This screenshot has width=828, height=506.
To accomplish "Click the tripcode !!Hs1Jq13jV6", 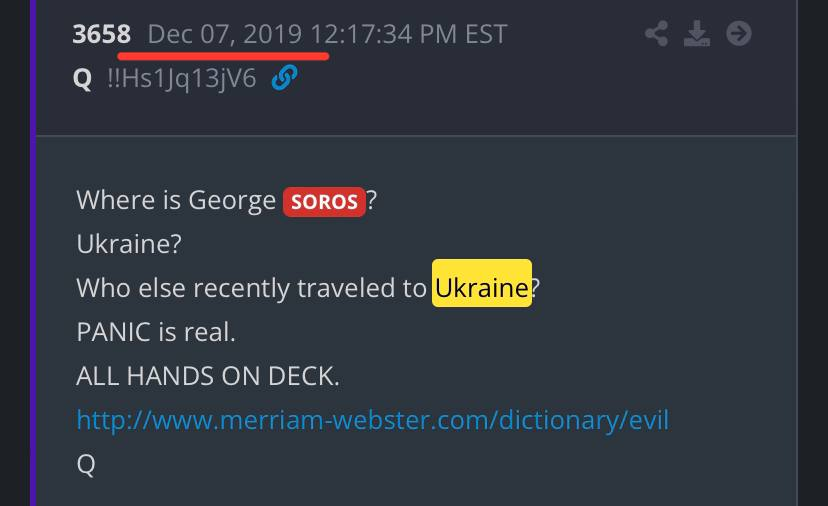I will coord(182,78).
